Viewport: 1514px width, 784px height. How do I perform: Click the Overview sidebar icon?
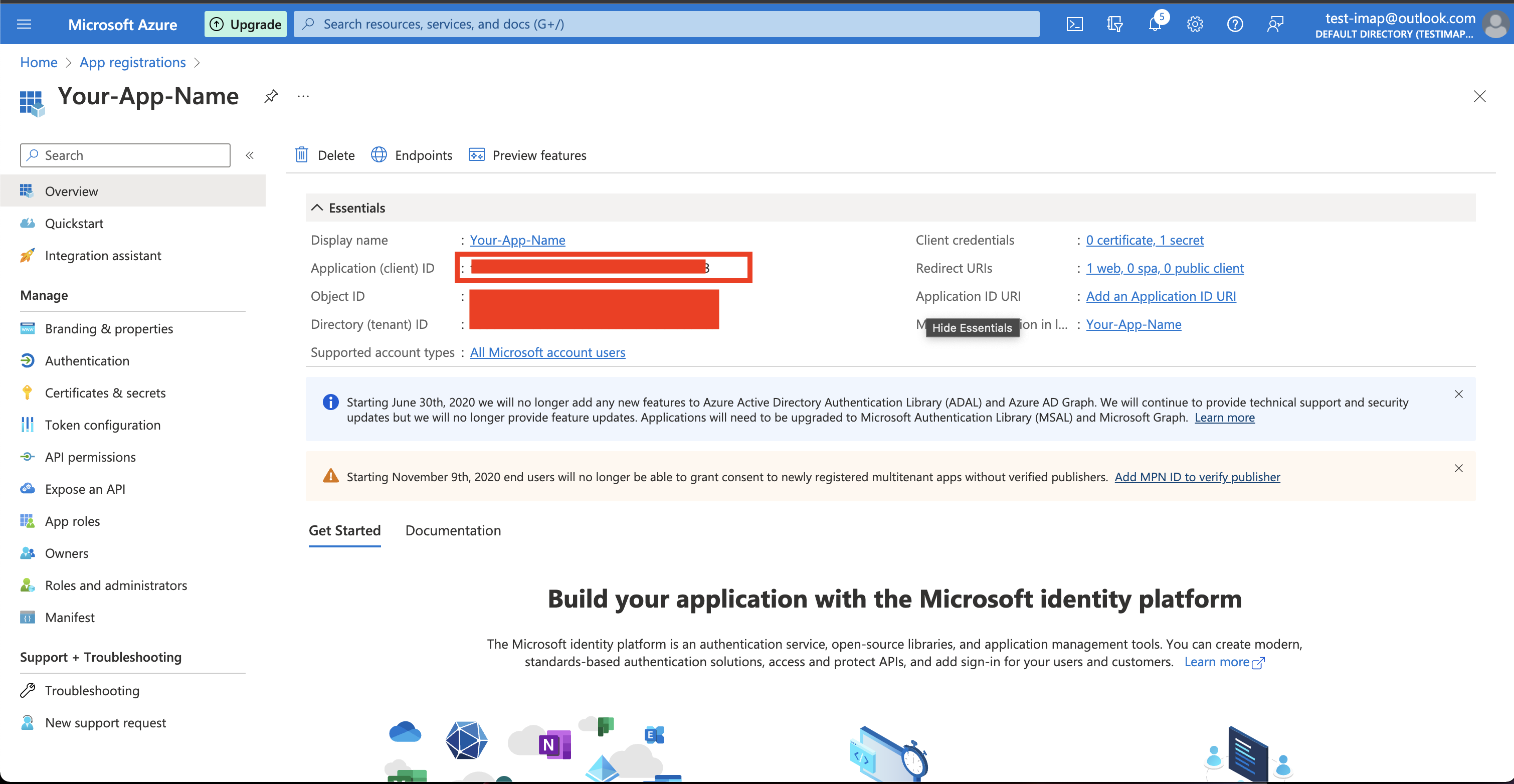(x=27, y=190)
